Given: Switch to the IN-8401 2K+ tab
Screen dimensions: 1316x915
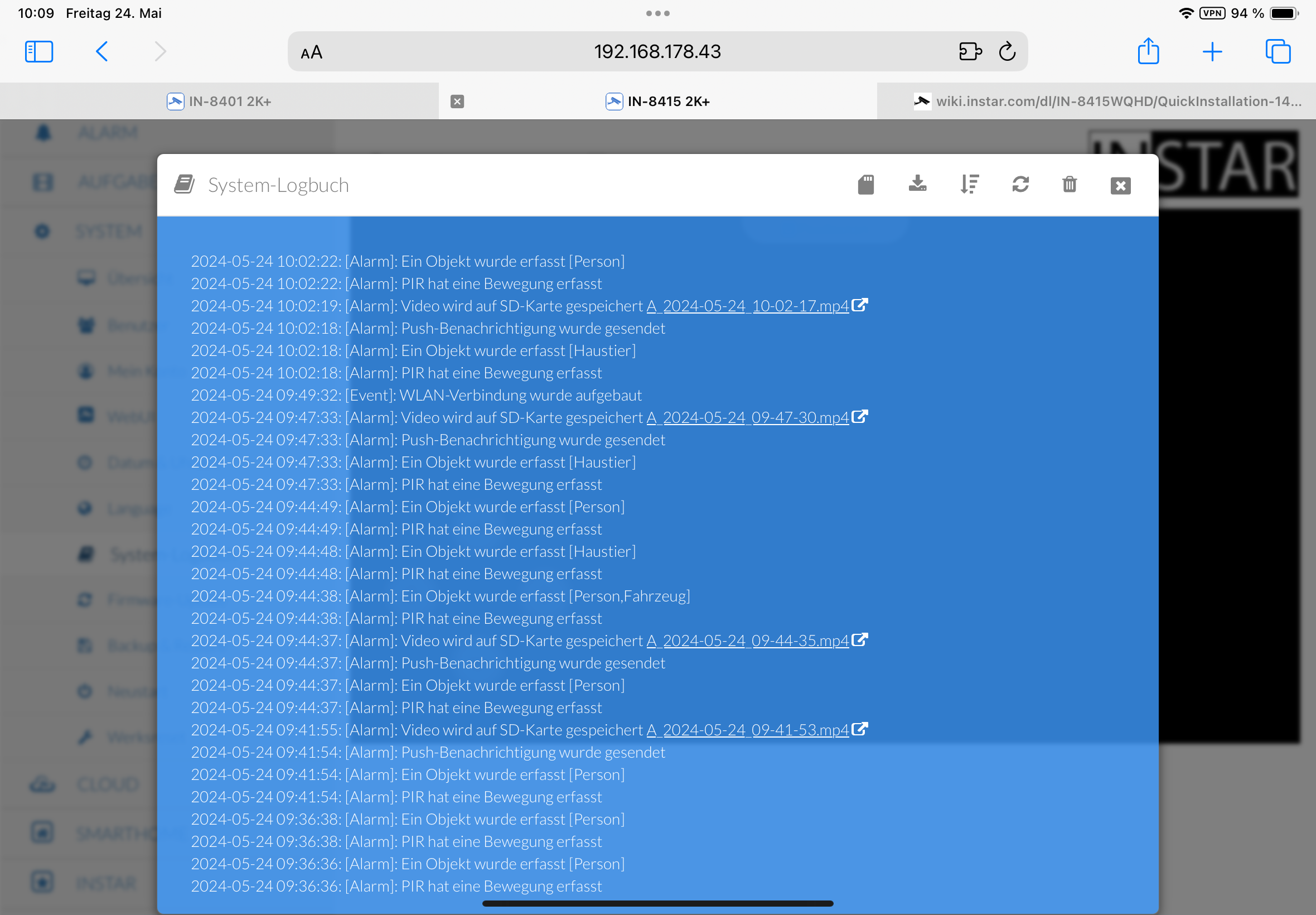Looking at the screenshot, I should tap(219, 102).
